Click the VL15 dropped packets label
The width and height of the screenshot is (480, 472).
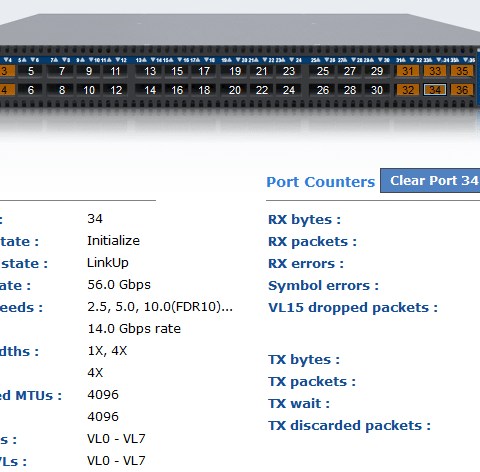pos(353,308)
